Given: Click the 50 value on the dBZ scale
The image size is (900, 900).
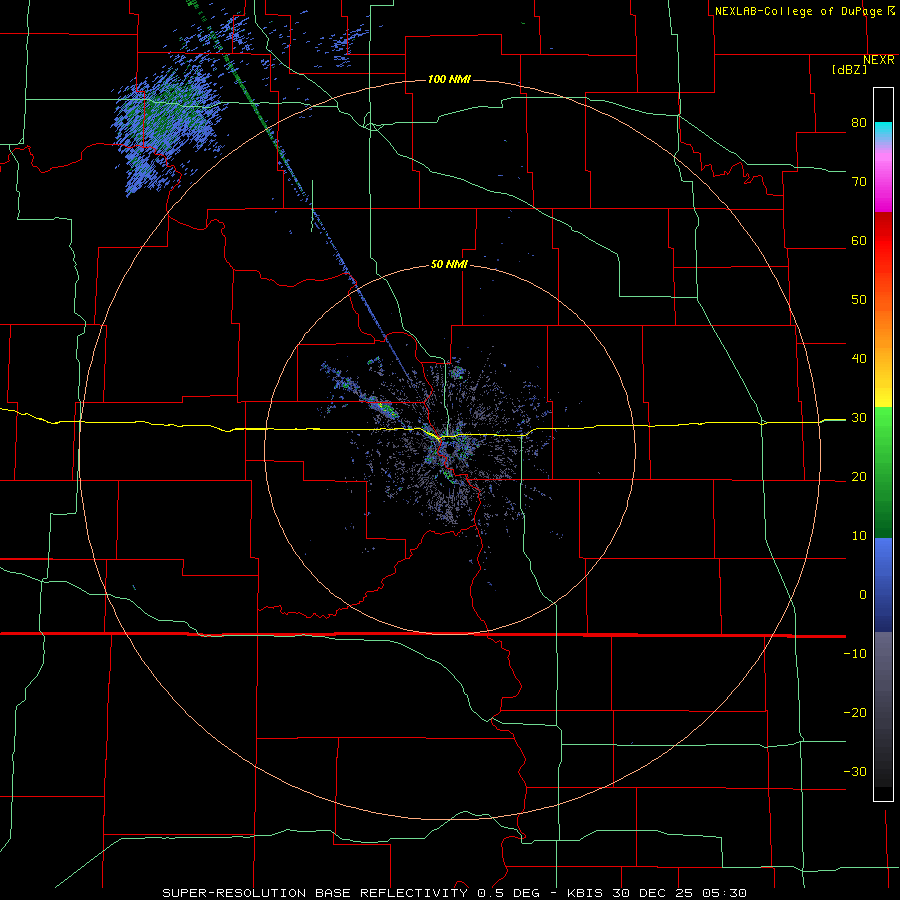Looking at the screenshot, I should pos(859,300).
